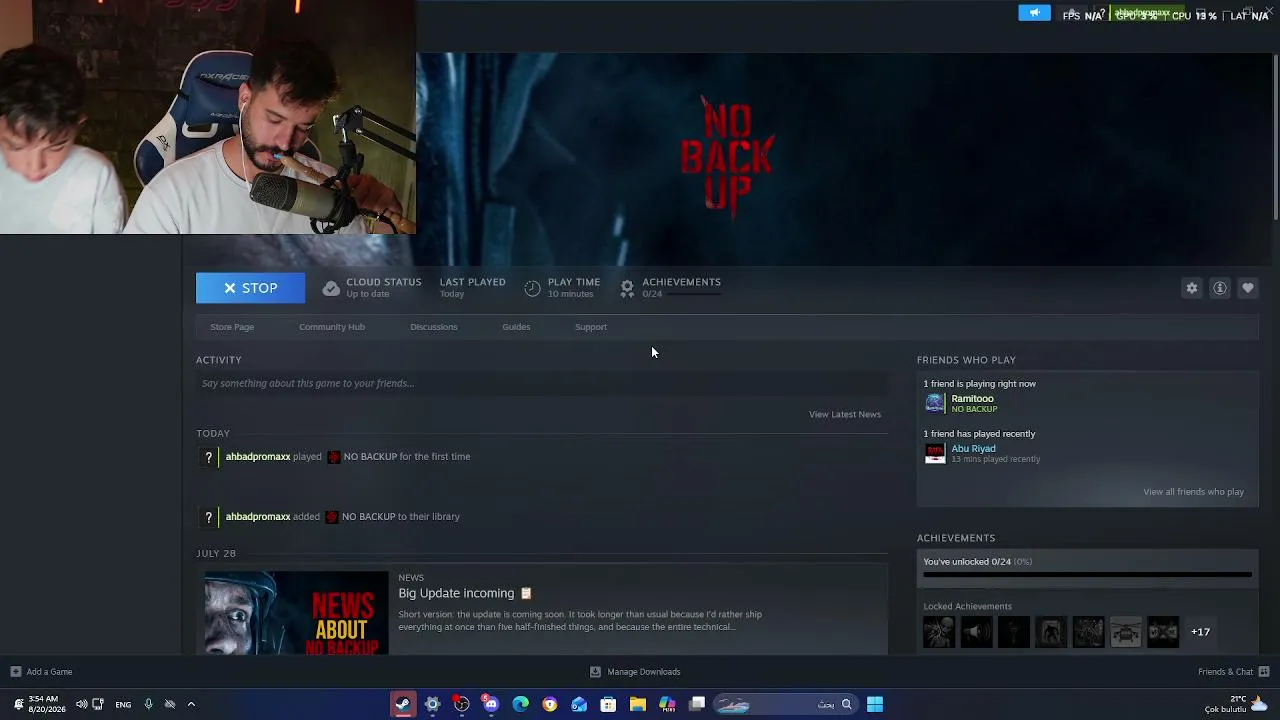The width and height of the screenshot is (1280, 720).
Task: Click the Windows Start button
Action: coord(875,704)
